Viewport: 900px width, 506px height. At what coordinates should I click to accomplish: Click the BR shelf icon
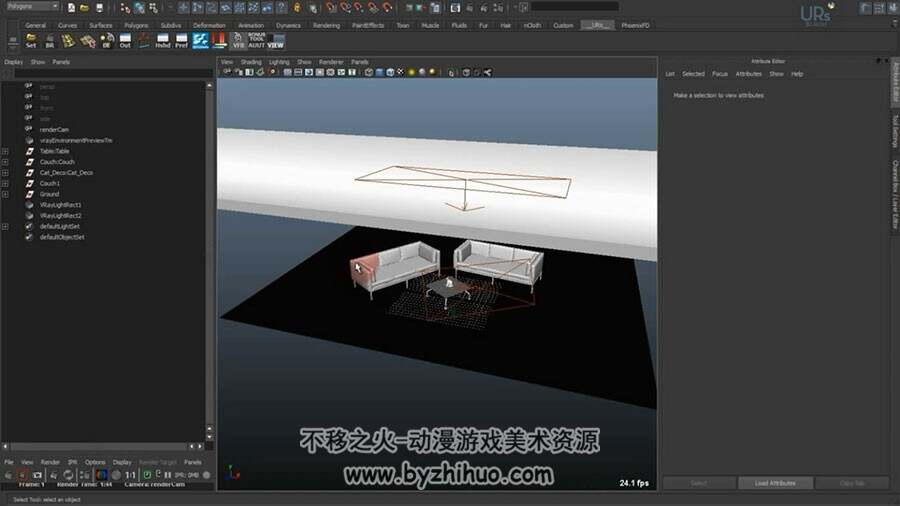(x=50, y=41)
